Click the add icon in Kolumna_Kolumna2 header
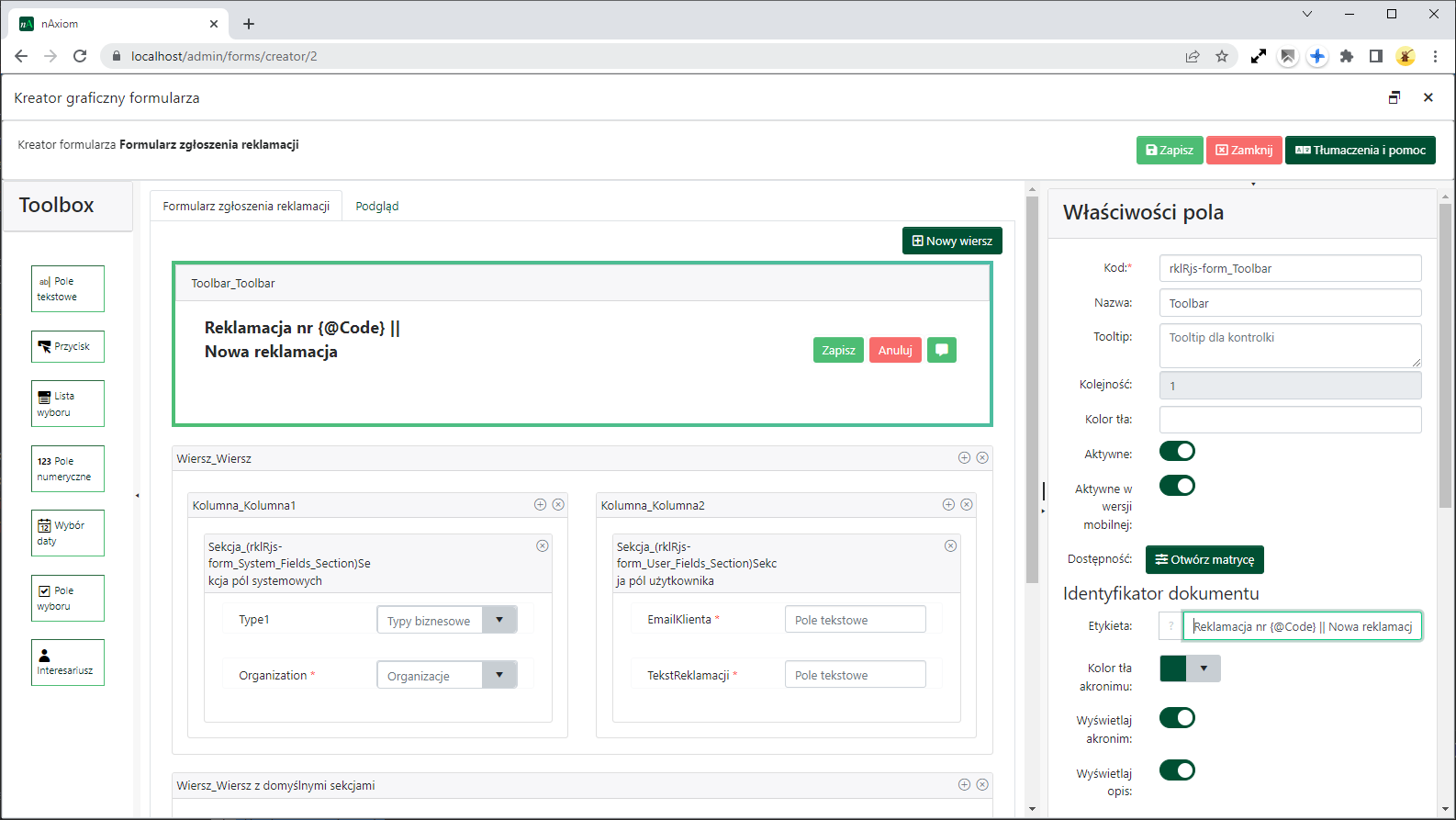Image resolution: width=1456 pixels, height=820 pixels. (x=948, y=505)
